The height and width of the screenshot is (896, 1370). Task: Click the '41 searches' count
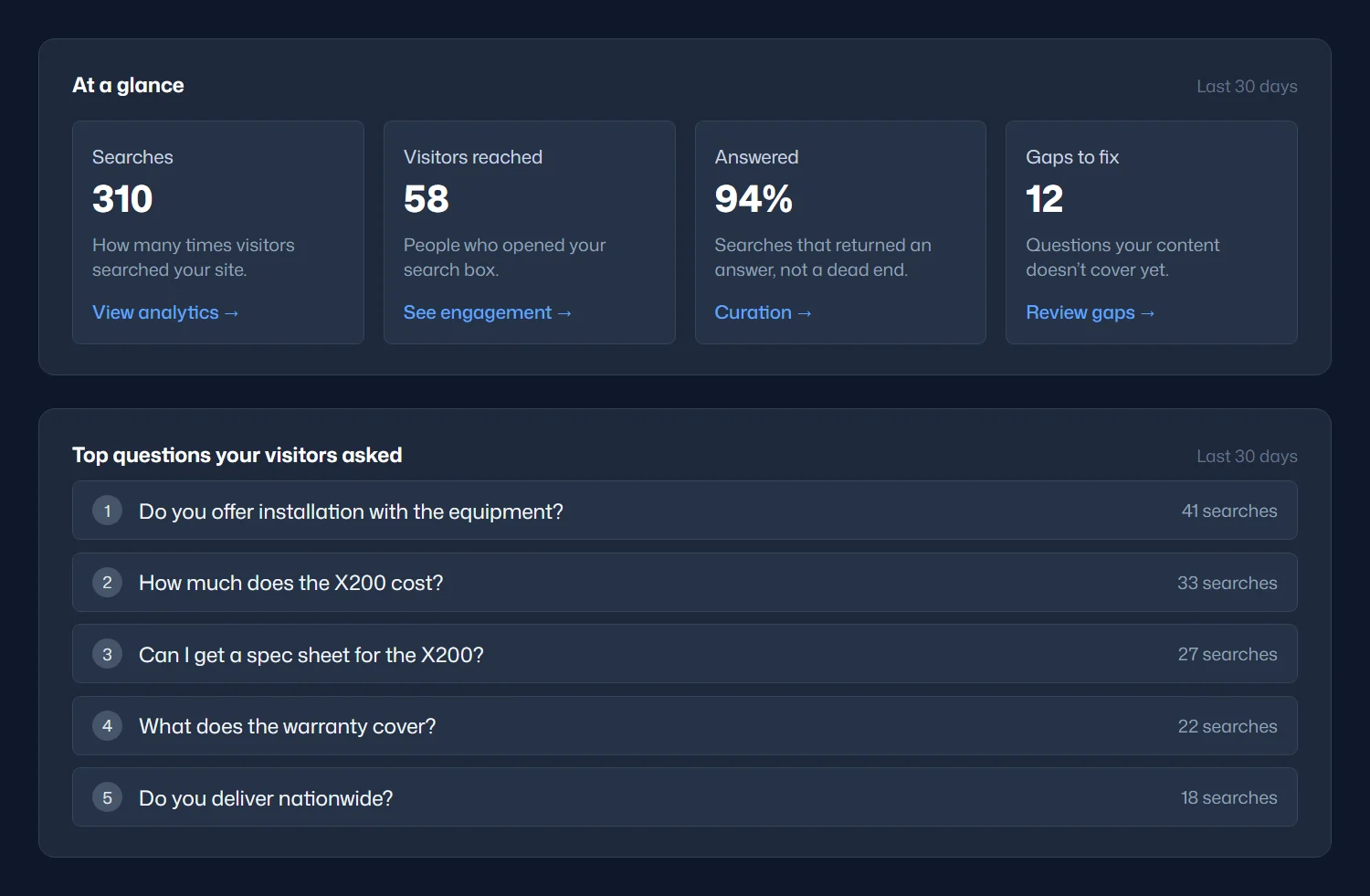1229,511
